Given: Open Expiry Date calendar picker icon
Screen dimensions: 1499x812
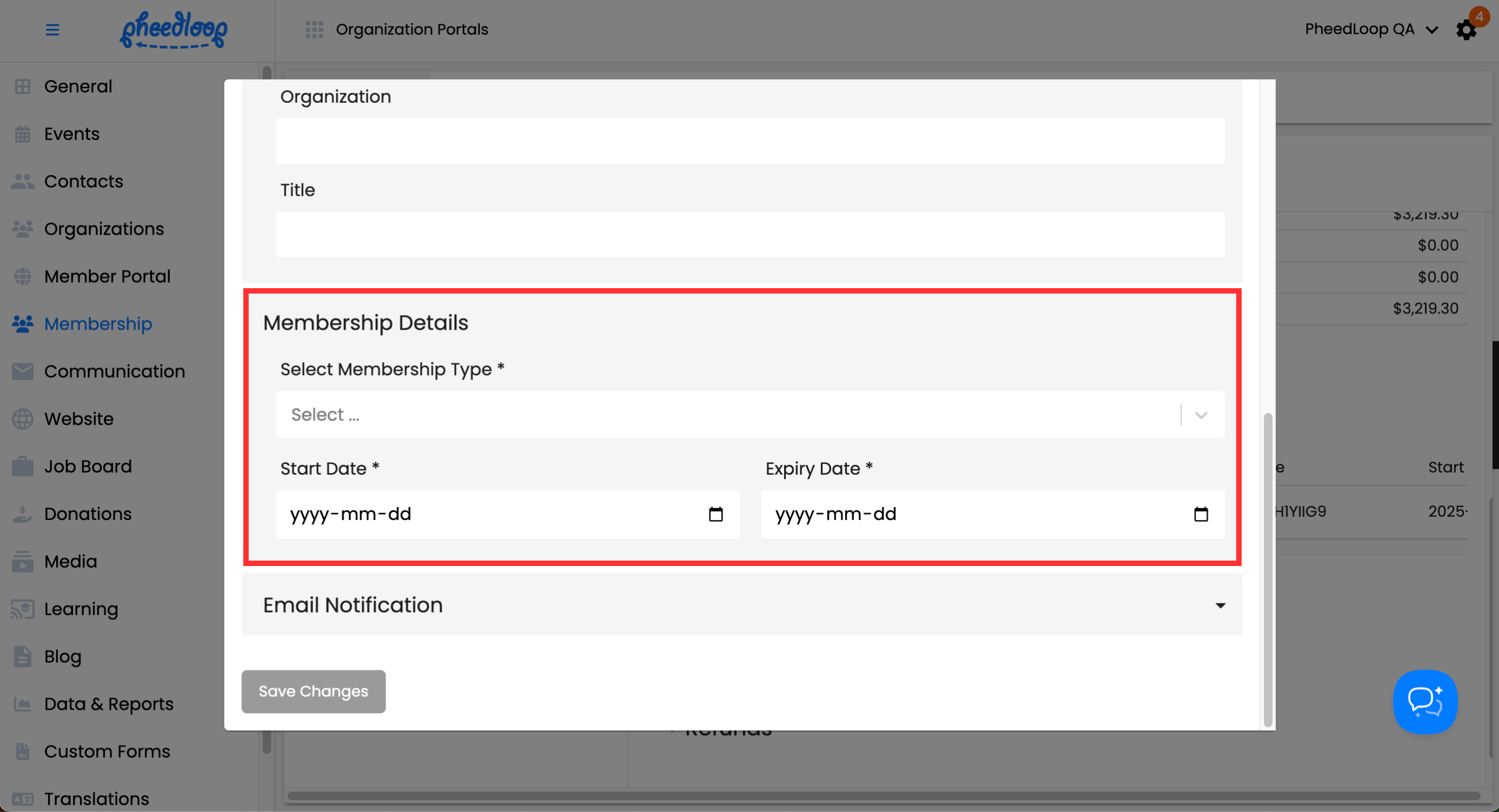Looking at the screenshot, I should (x=1200, y=514).
